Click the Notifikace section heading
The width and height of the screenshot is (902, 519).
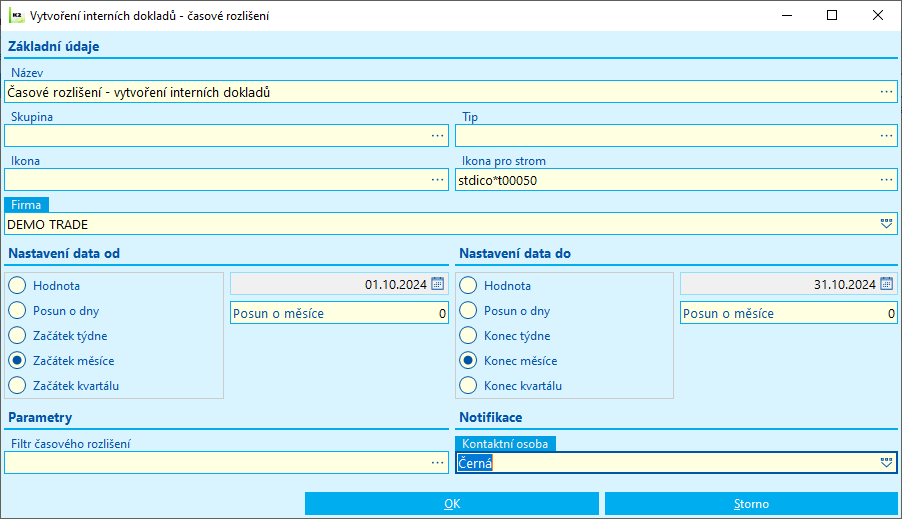click(491, 417)
